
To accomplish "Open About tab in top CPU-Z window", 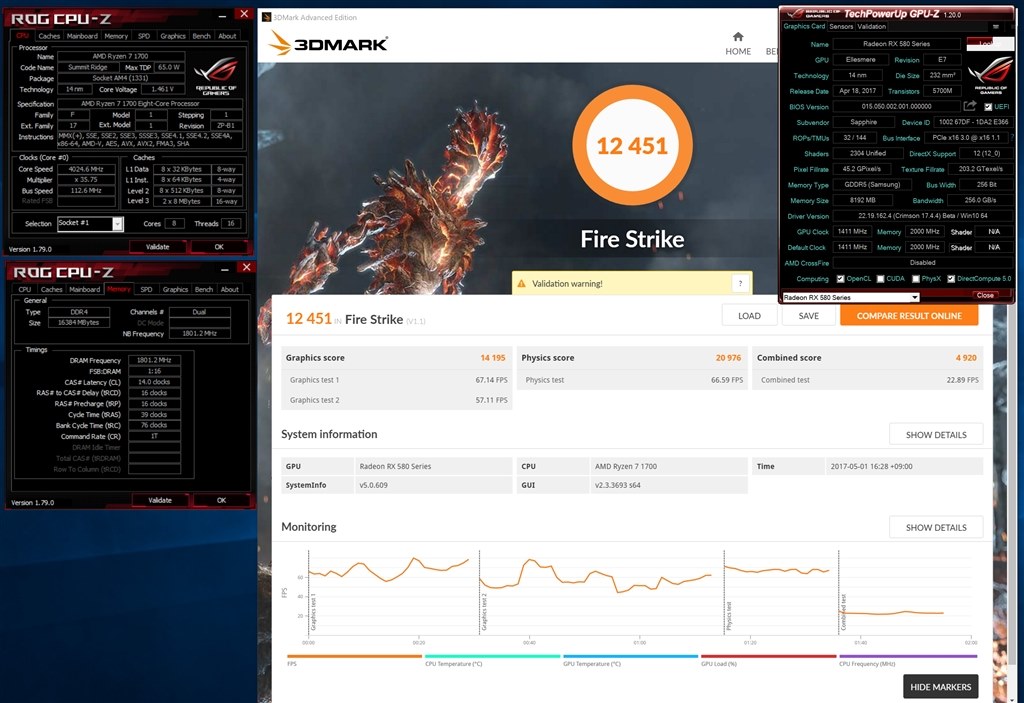I will click(x=227, y=36).
